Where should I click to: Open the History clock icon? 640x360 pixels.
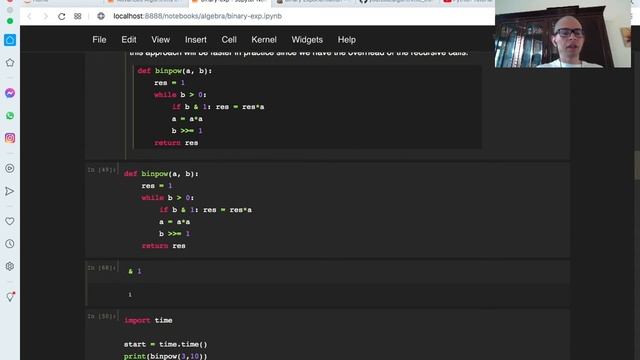pos(10,244)
